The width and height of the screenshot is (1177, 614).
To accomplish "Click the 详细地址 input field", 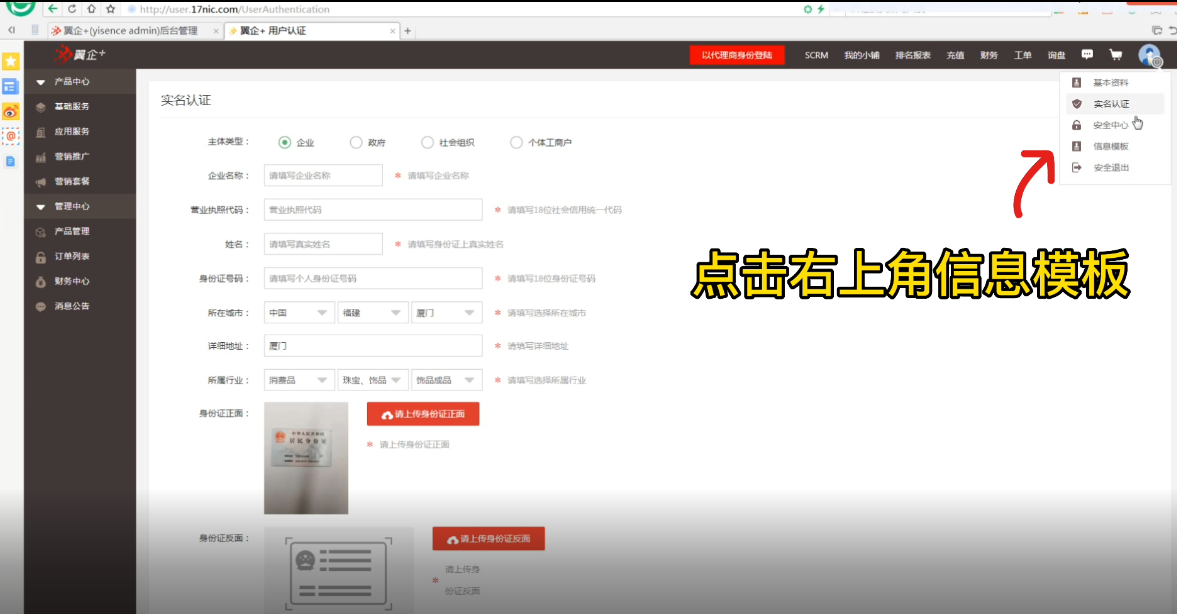I will tap(373, 346).
